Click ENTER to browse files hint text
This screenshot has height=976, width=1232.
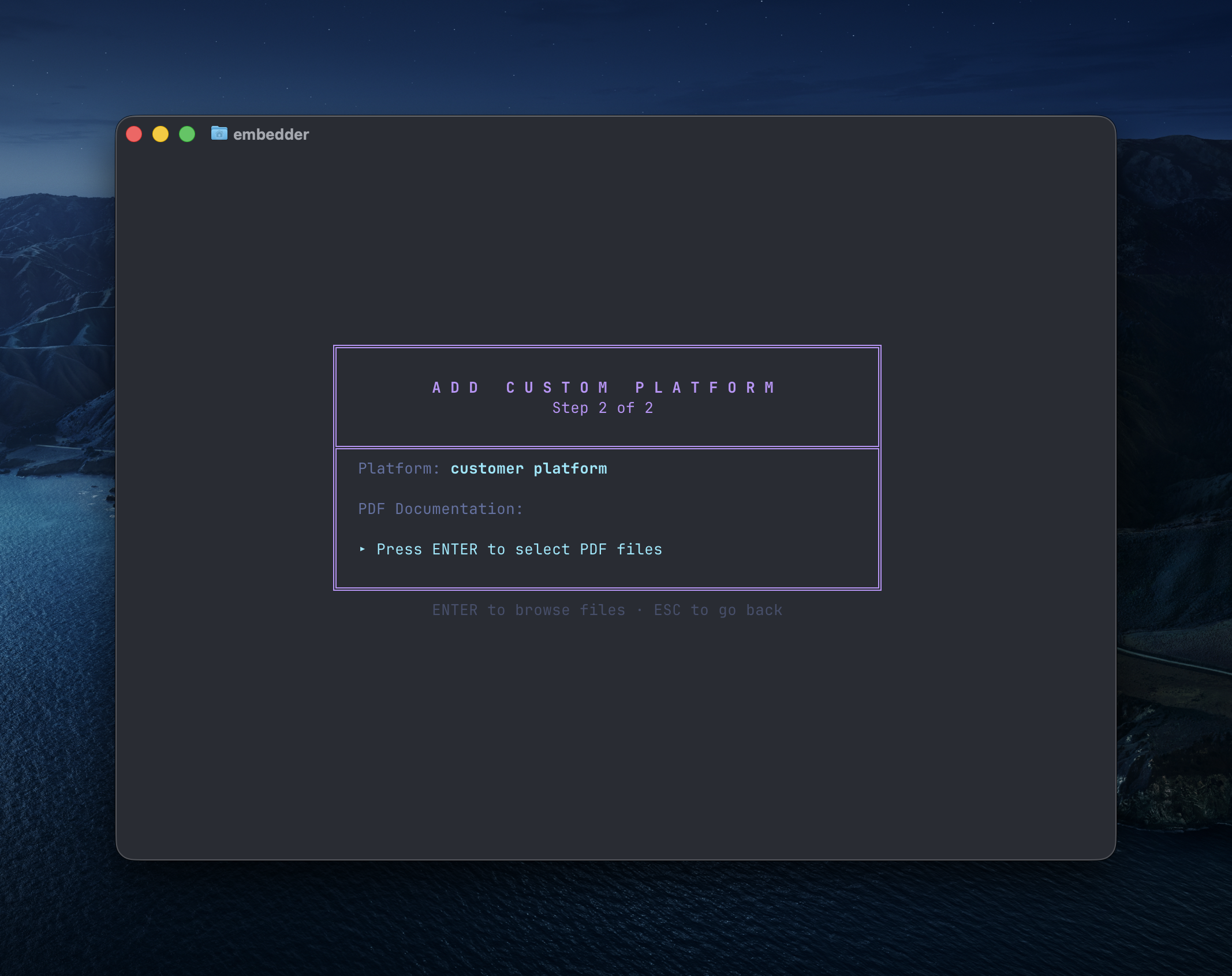tap(528, 609)
